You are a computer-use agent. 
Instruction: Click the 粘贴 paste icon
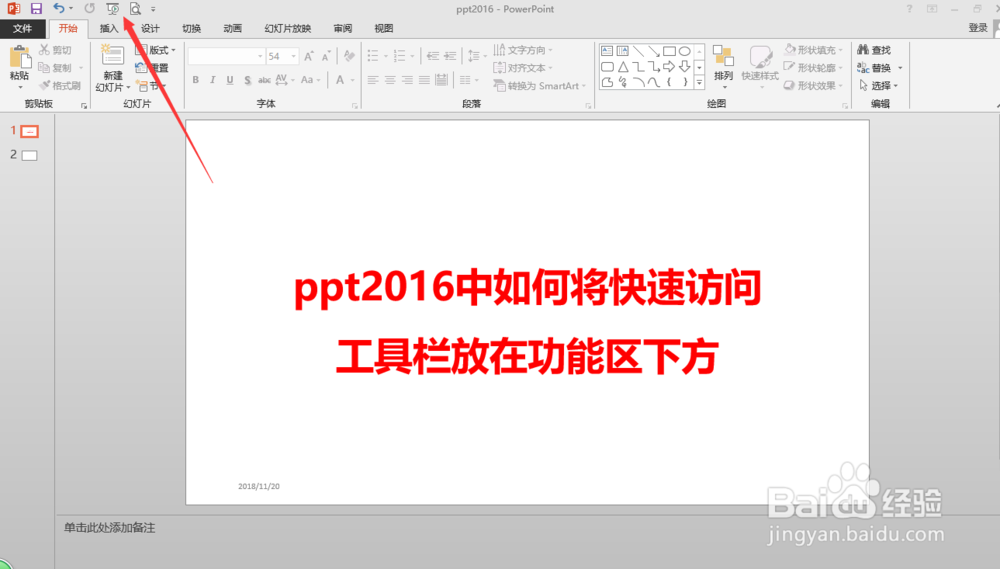pyautogui.click(x=20, y=57)
